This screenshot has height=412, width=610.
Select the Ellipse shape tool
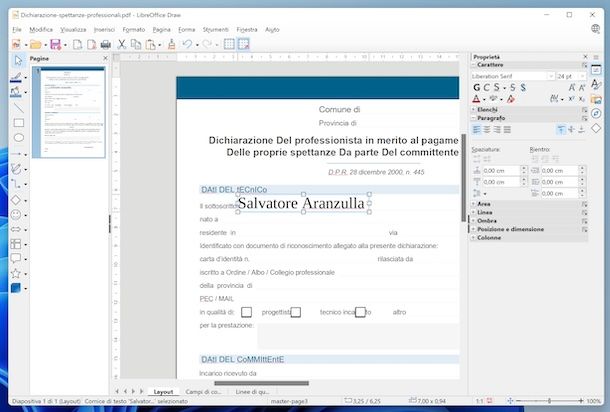click(18, 137)
